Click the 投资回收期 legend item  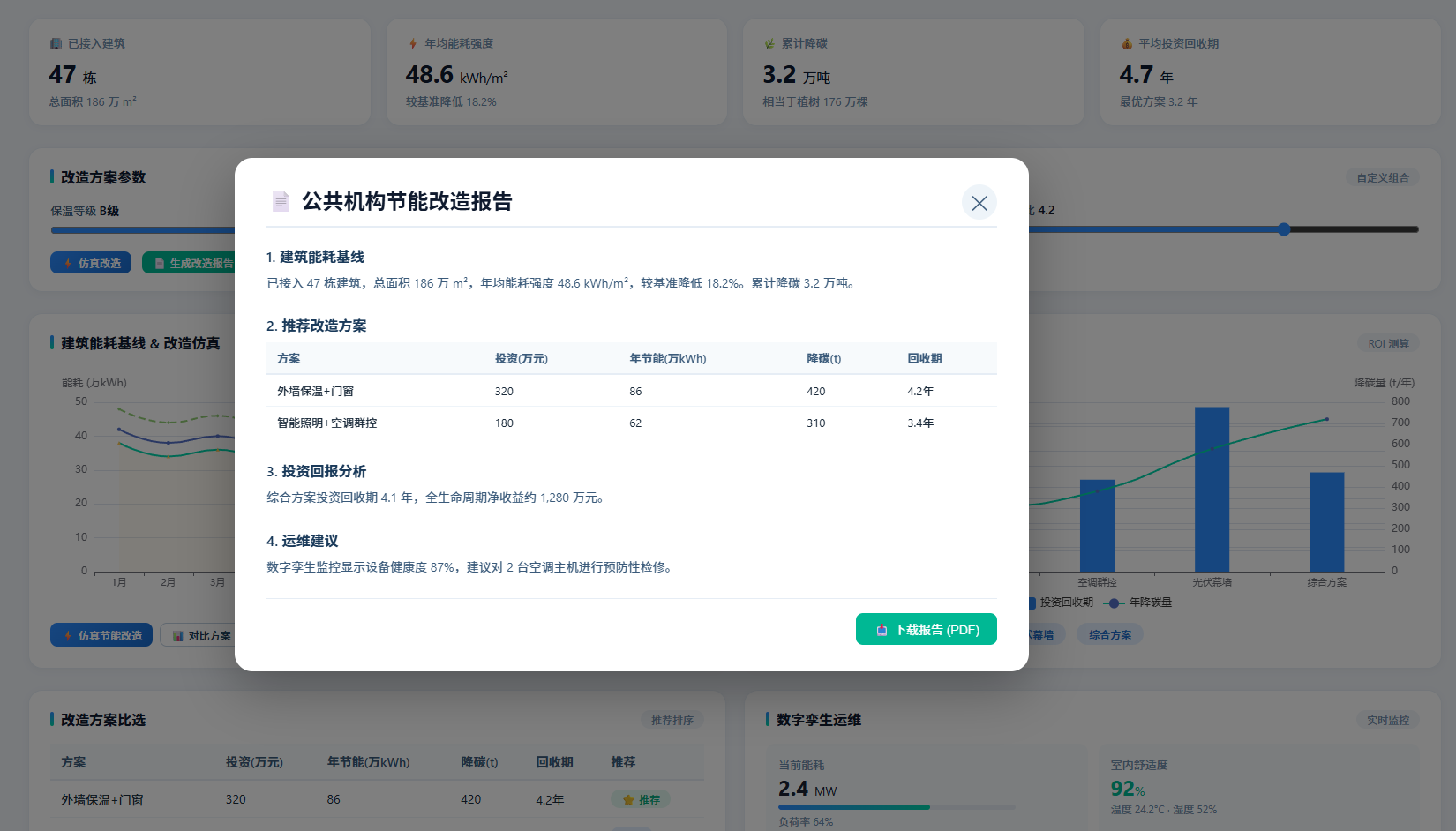1060,603
